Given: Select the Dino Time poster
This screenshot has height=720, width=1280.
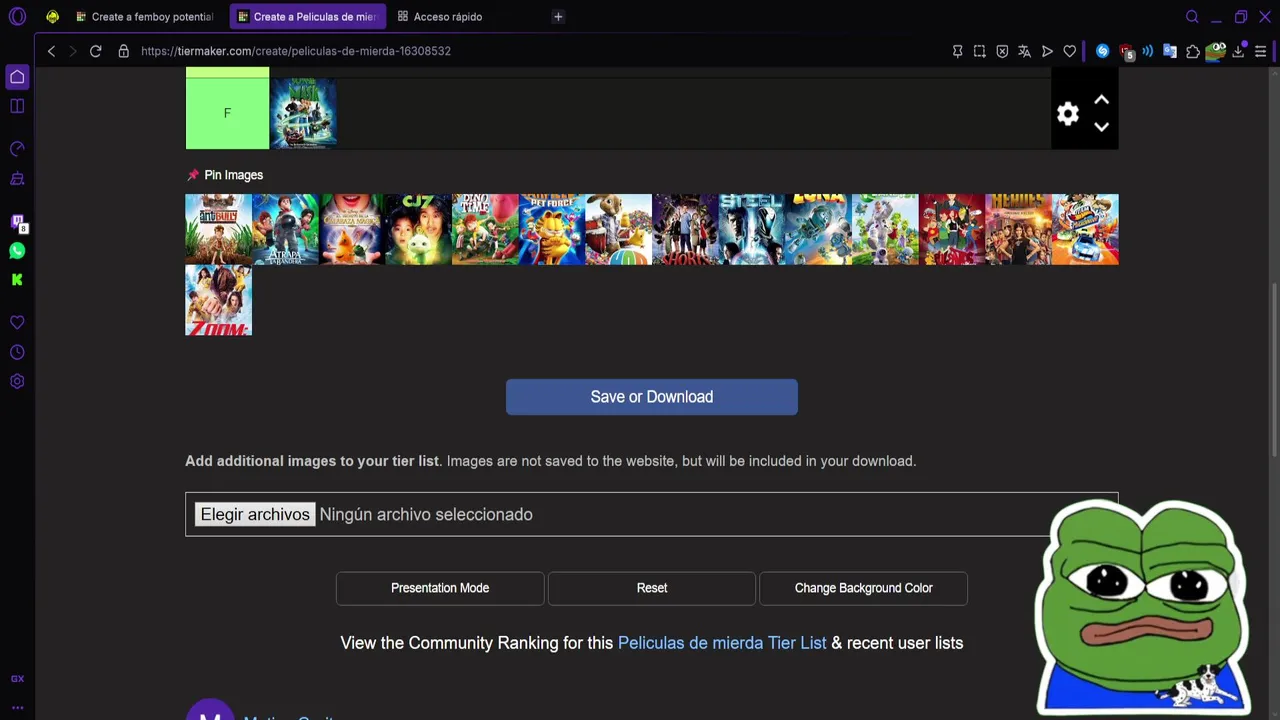Looking at the screenshot, I should [485, 230].
